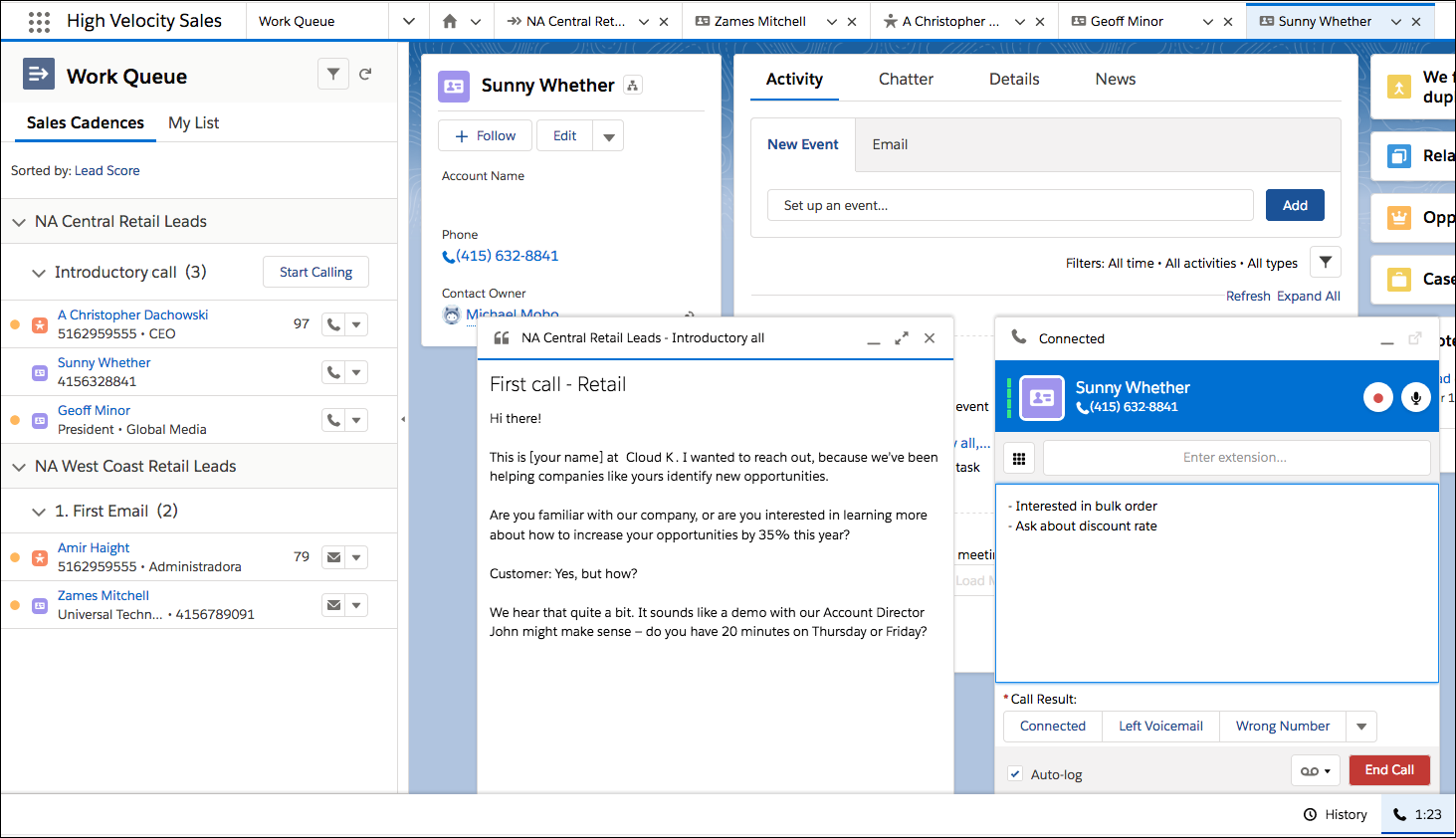Click the Lead Score sort link
This screenshot has width=1456, height=838.
[x=107, y=170]
